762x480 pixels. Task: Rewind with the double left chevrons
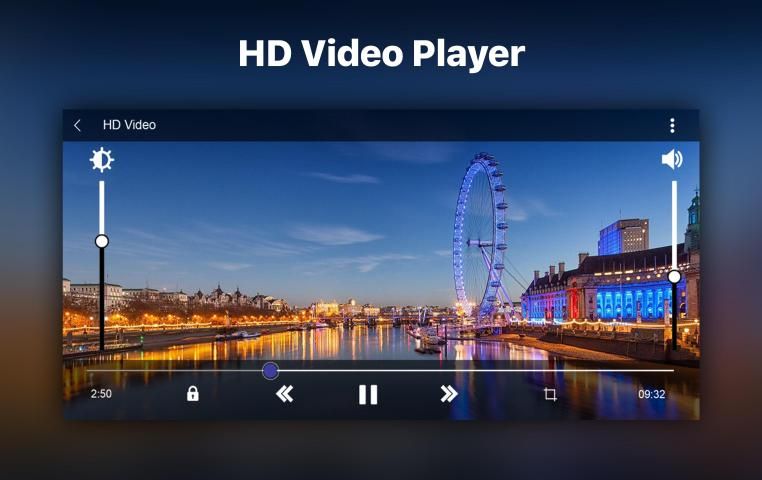[x=284, y=394]
